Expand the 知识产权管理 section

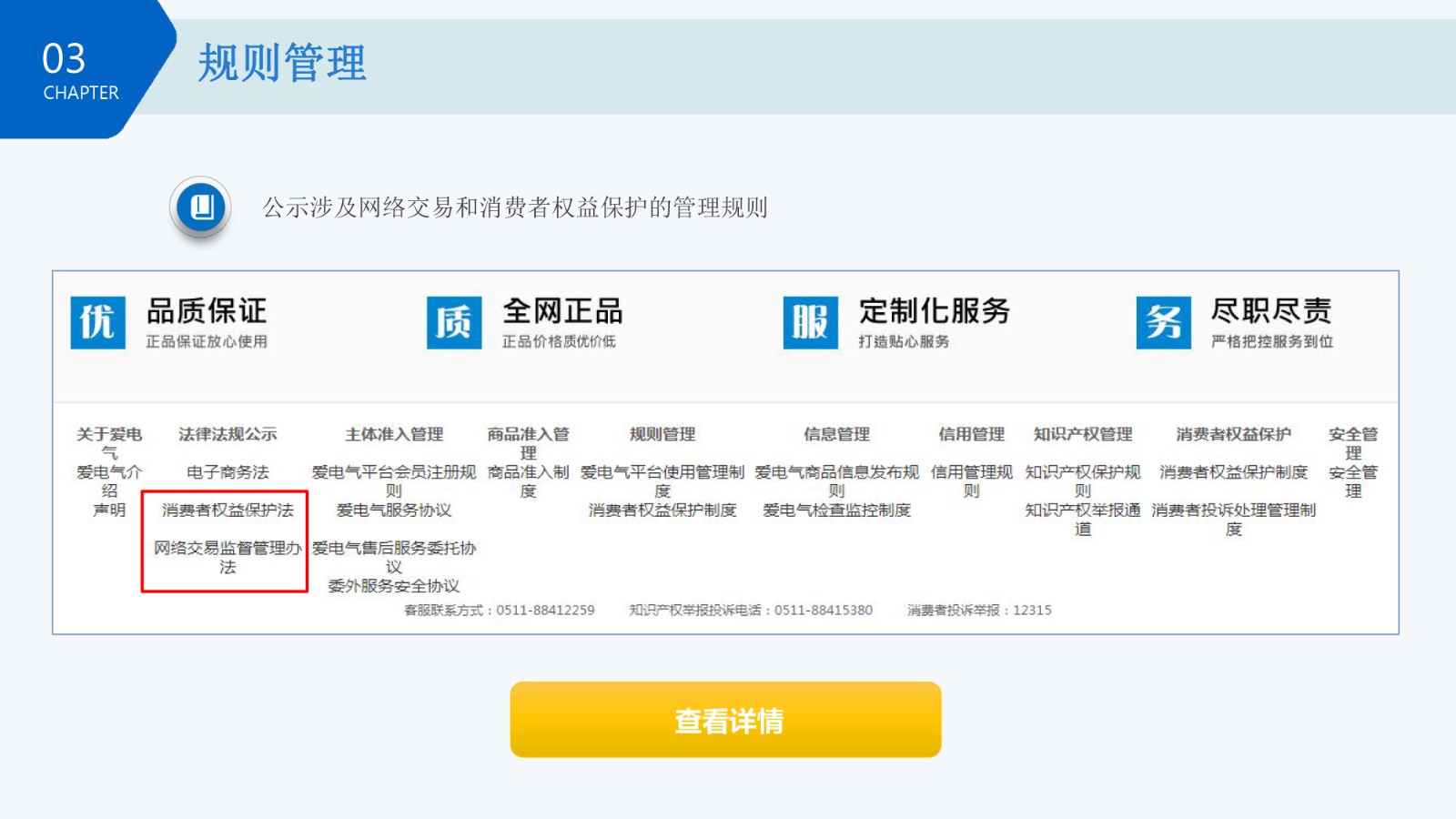[x=1083, y=435]
